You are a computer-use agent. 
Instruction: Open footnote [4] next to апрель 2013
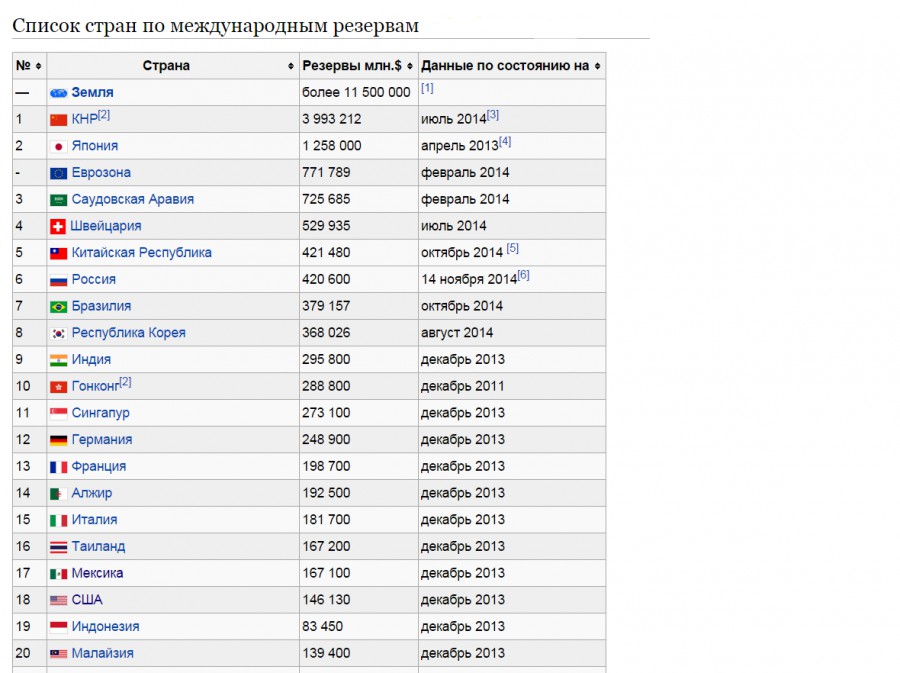point(505,142)
